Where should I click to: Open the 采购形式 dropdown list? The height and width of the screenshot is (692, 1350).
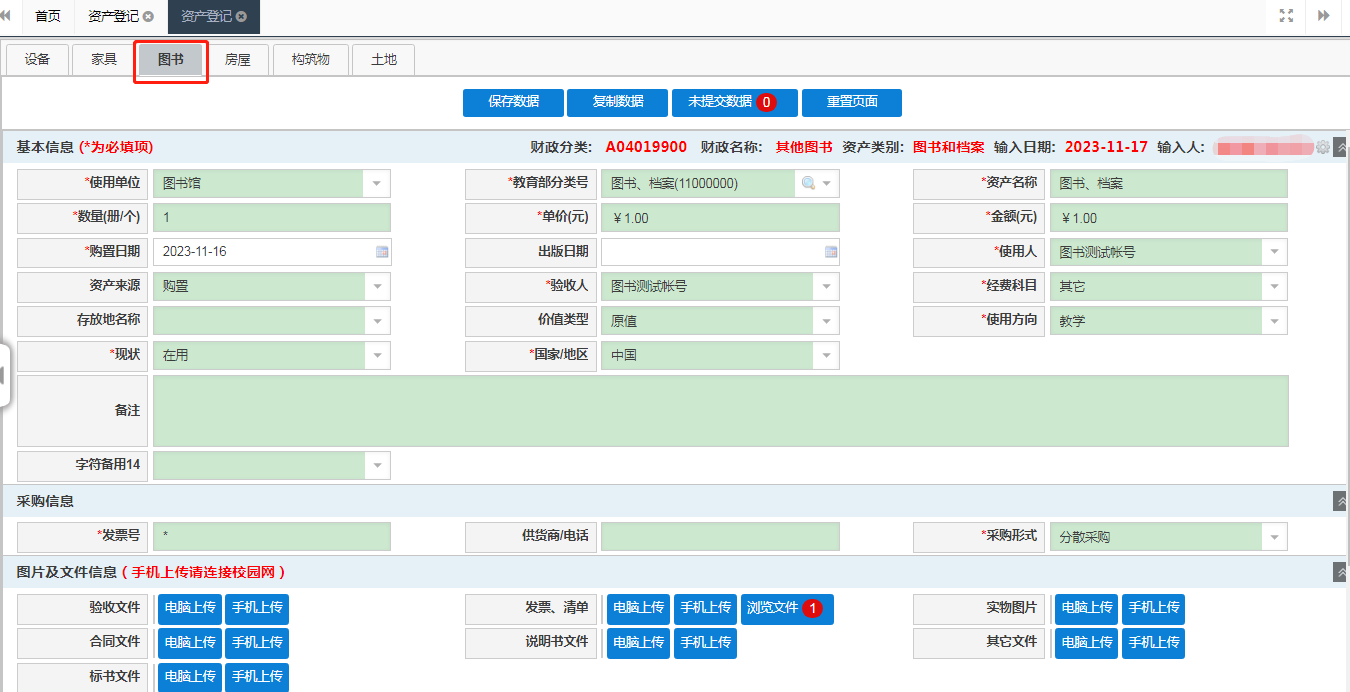1275,537
